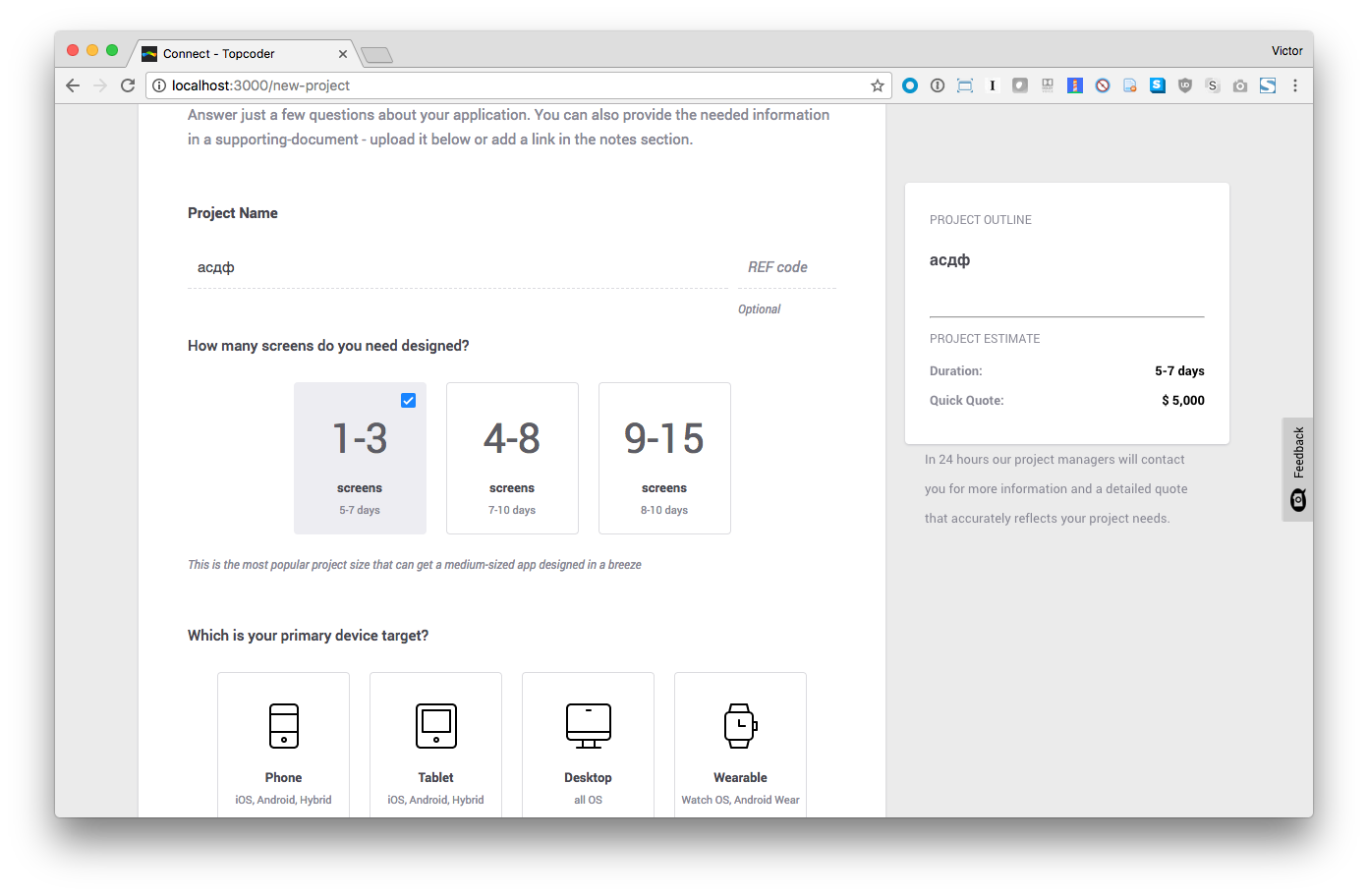Bookmark this page with the star icon
The image size is (1368, 896).
(x=878, y=85)
